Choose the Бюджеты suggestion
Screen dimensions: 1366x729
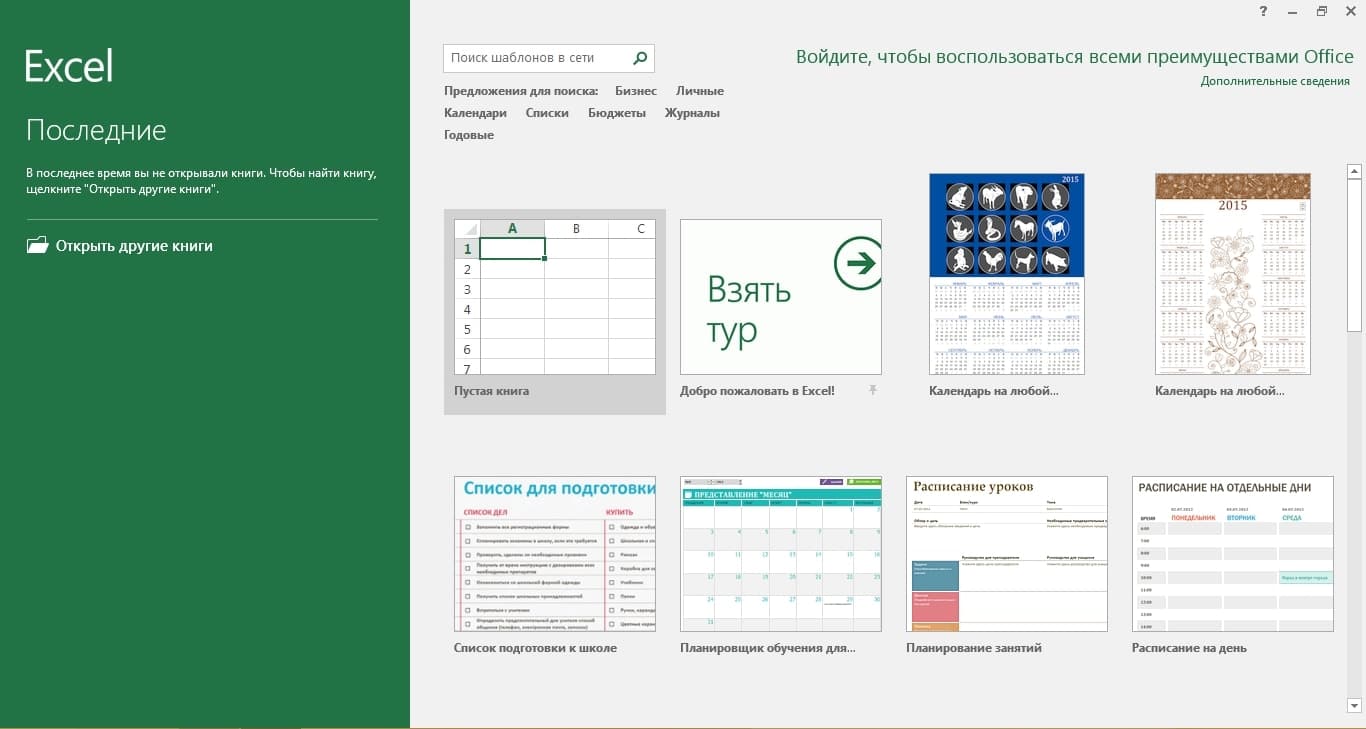coord(617,113)
